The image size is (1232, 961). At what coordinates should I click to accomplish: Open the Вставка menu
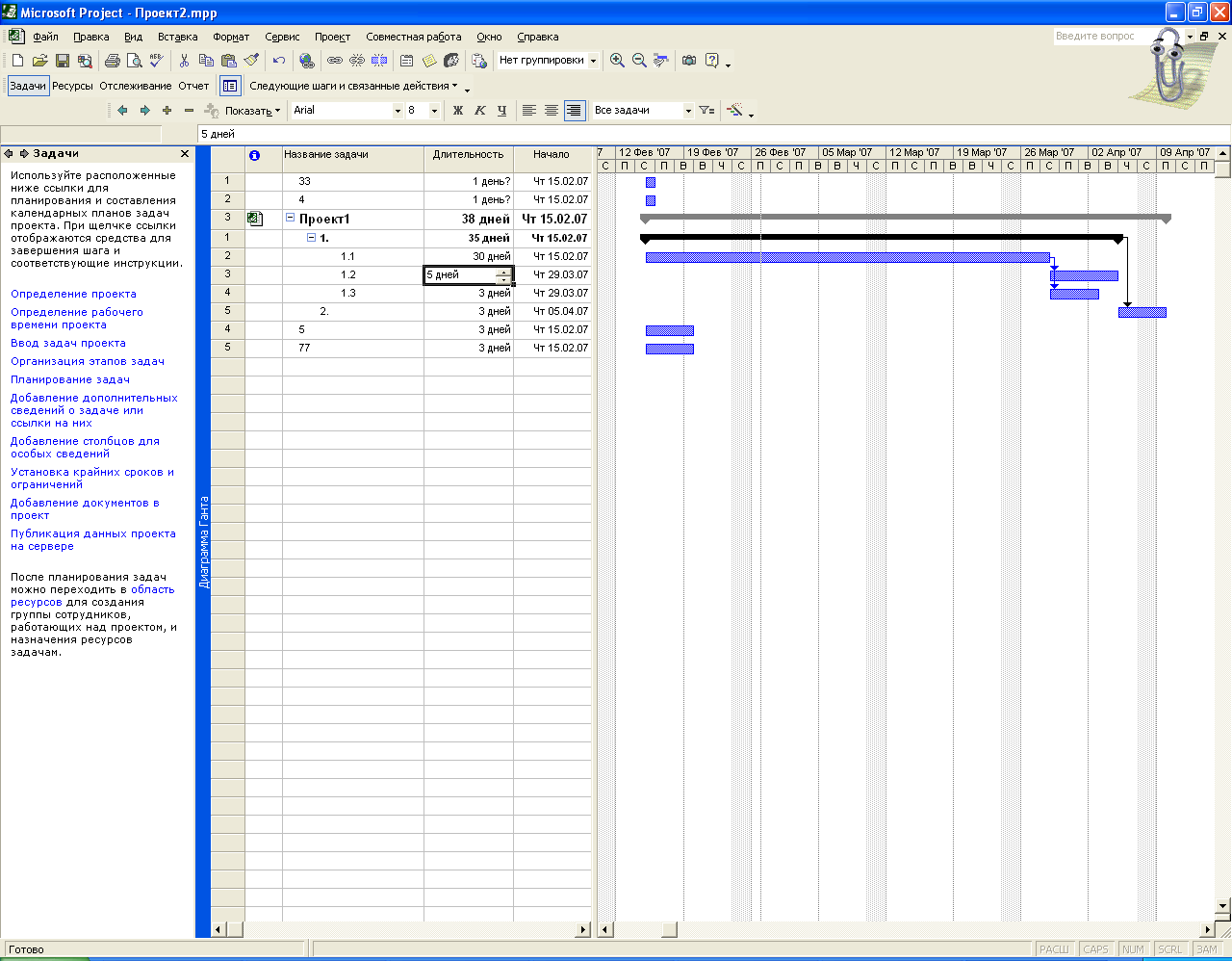pyautogui.click(x=178, y=37)
